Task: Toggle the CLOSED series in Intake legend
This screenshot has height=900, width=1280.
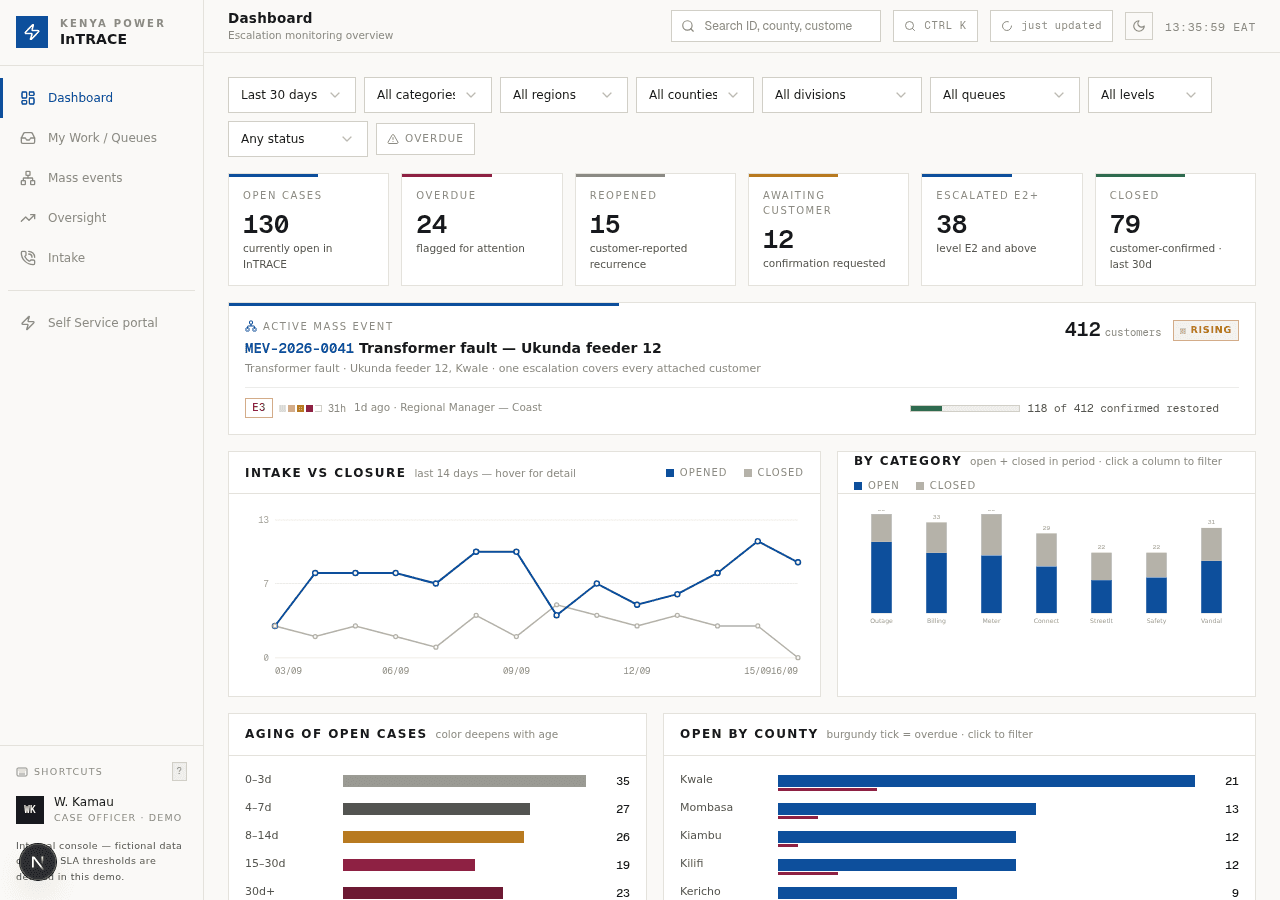Action: tap(774, 473)
